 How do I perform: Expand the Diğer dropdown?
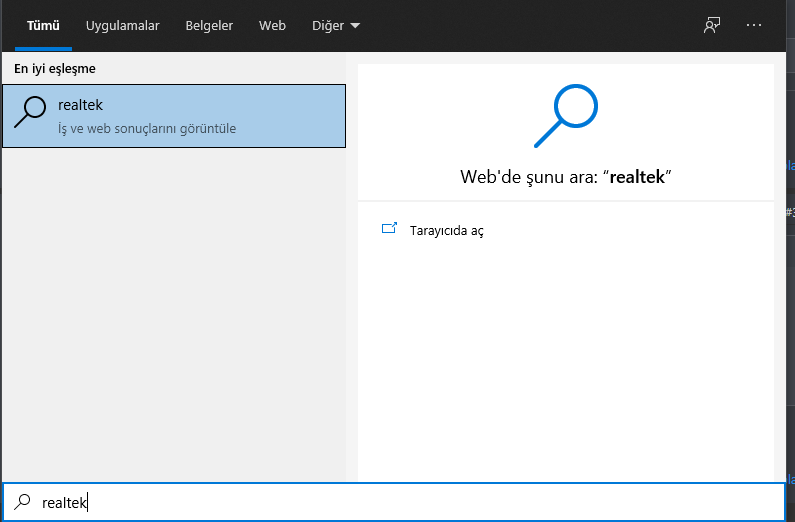point(336,25)
